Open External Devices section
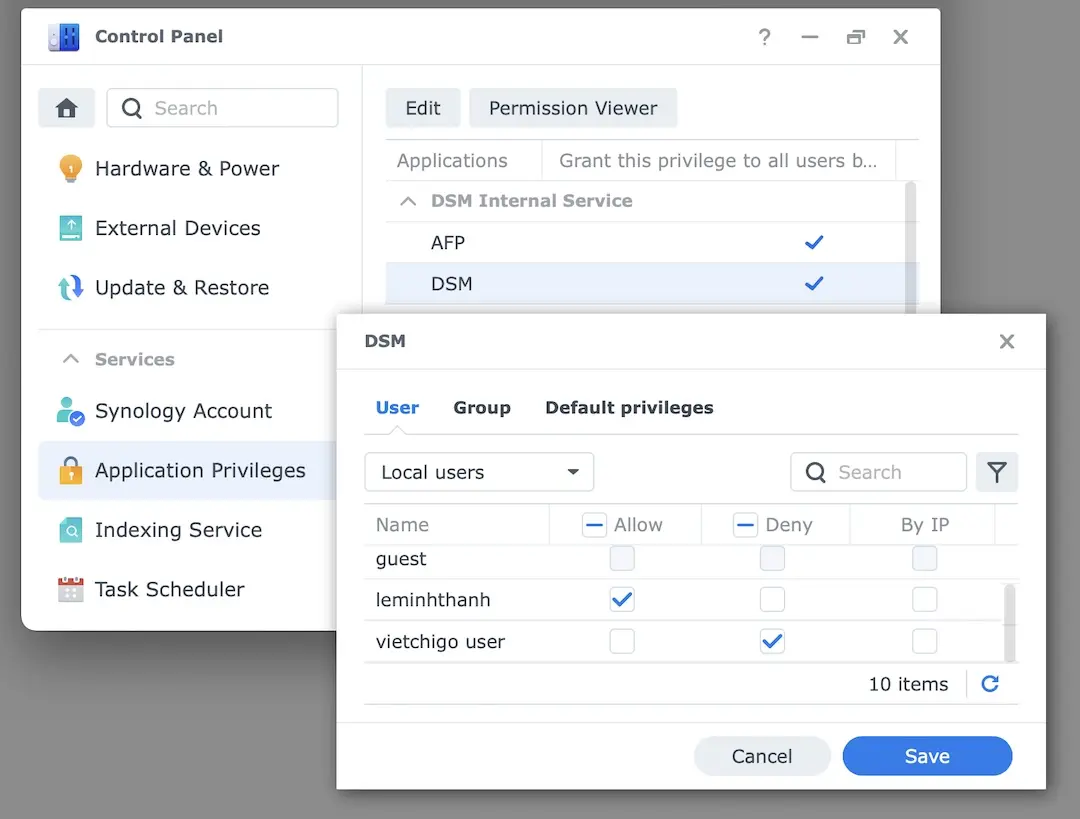The height and width of the screenshot is (819, 1080). pyautogui.click(x=177, y=229)
